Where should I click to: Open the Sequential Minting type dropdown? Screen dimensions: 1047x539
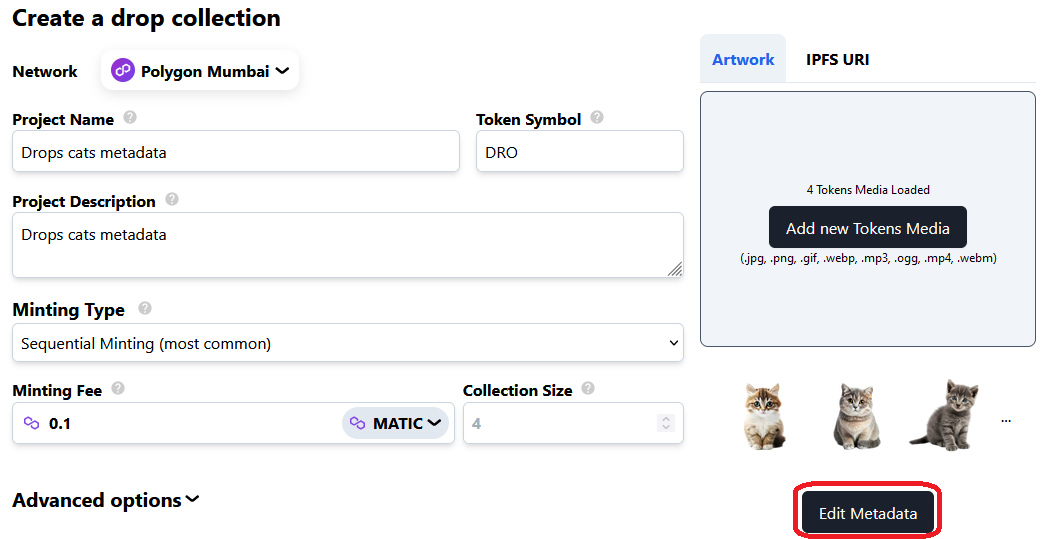tap(347, 343)
